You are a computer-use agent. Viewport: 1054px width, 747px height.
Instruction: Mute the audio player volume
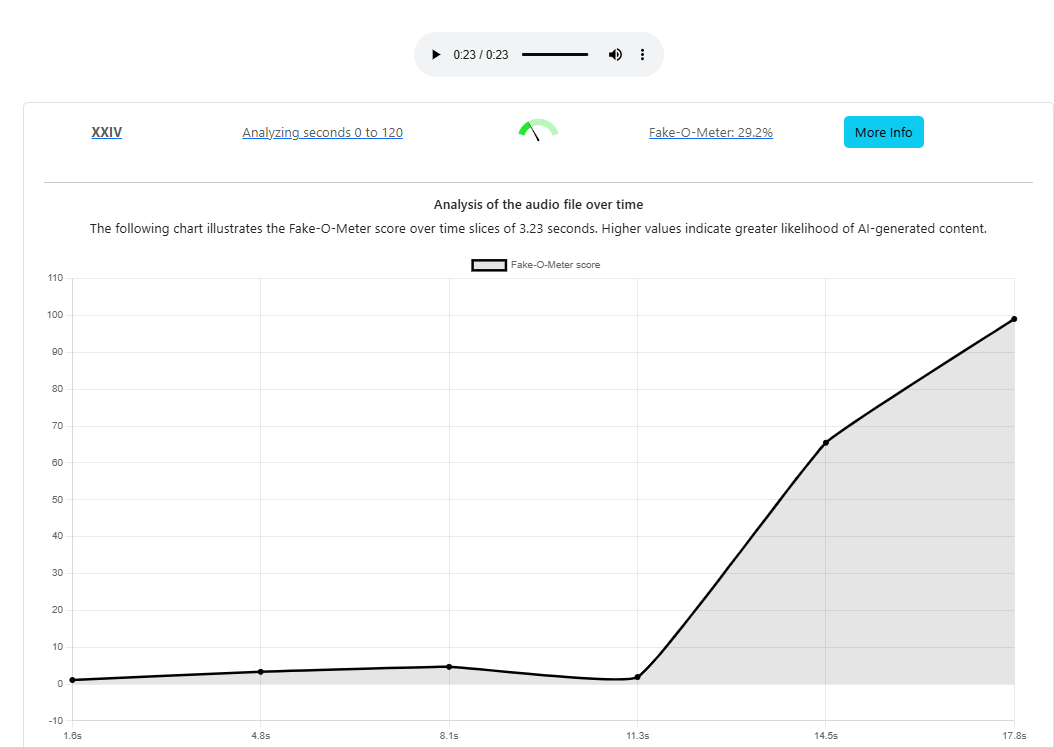(615, 55)
